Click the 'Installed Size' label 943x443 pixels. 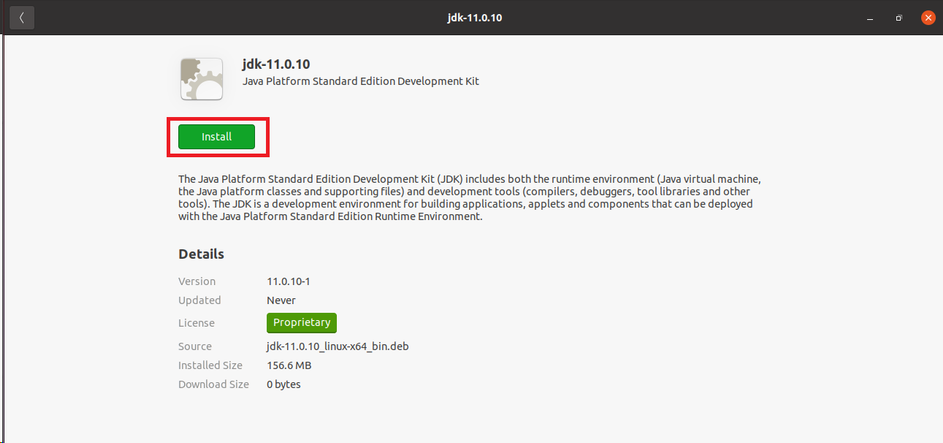(x=210, y=365)
